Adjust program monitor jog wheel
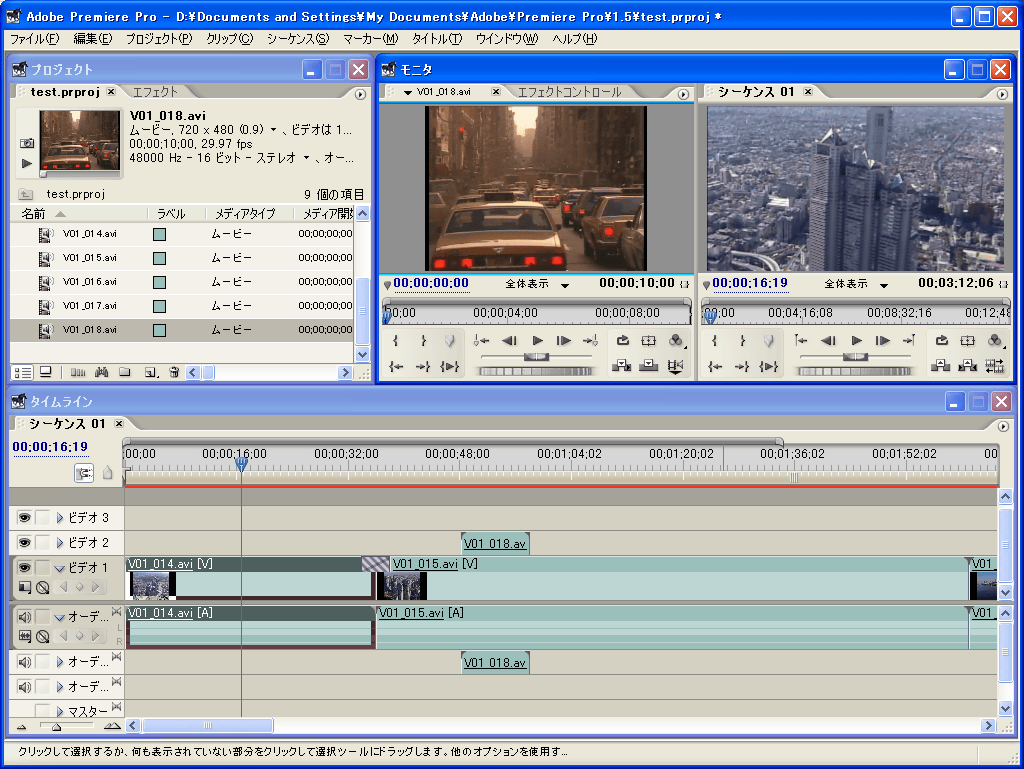Screen dimensions: 1024x769 (x=854, y=371)
